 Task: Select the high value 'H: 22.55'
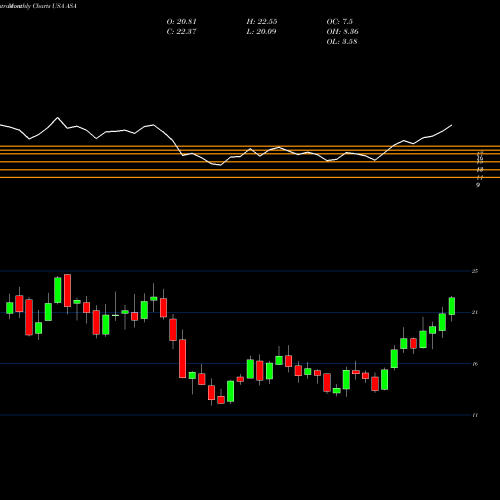262,22
